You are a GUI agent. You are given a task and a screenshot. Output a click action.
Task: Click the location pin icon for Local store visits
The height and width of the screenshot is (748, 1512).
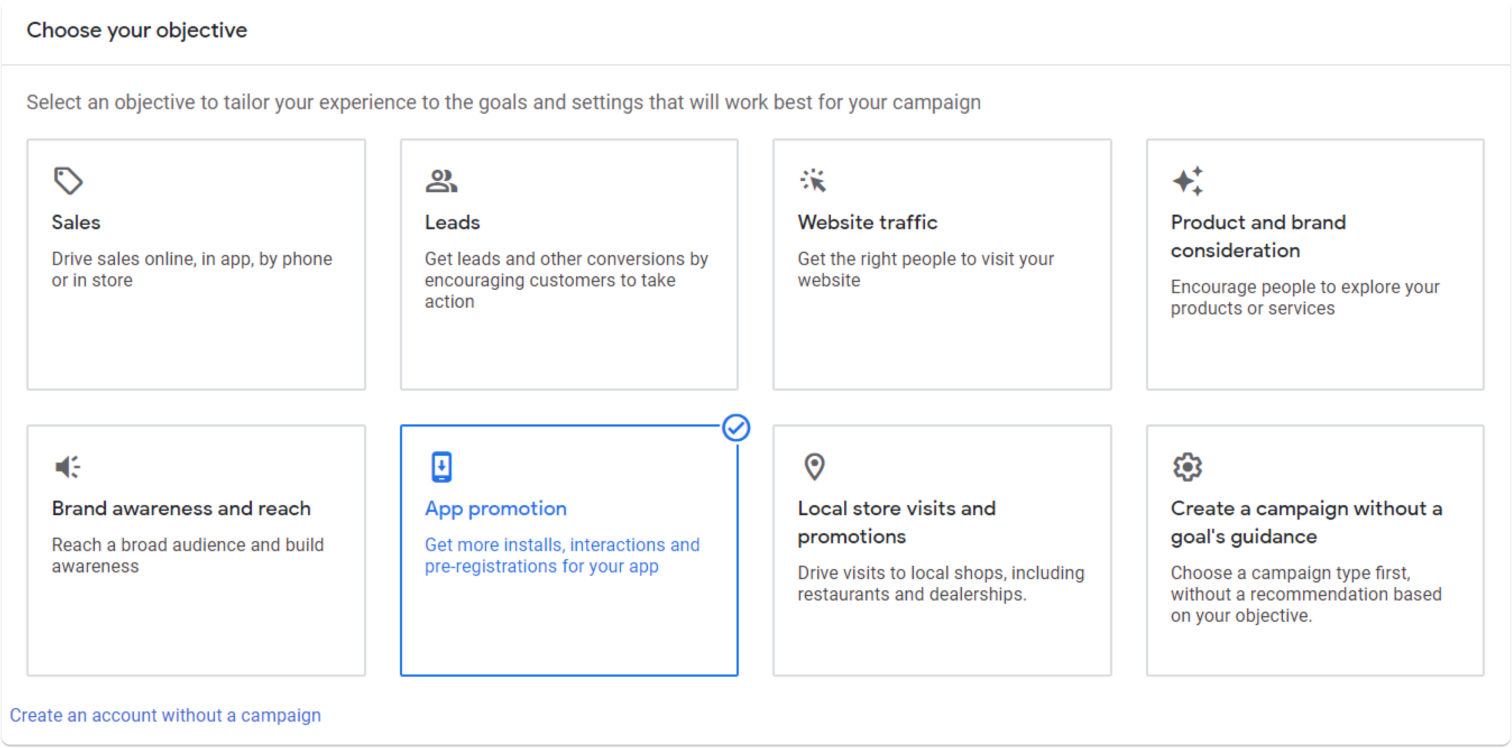[x=814, y=466]
